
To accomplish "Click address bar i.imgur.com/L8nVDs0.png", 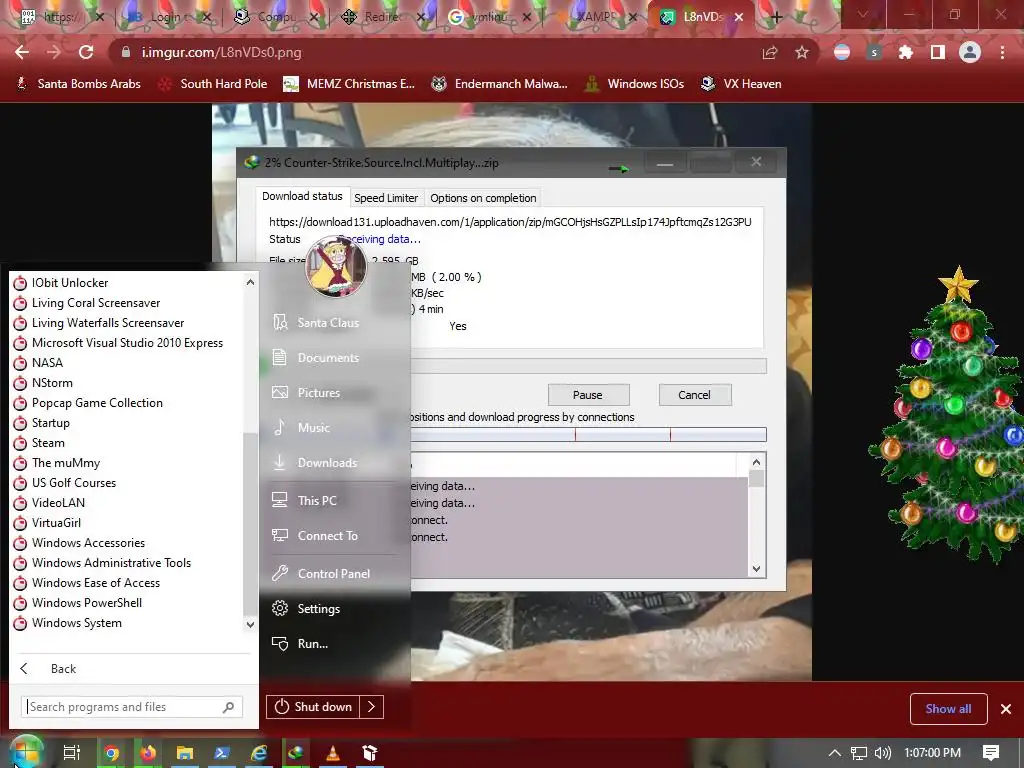I will 221,52.
